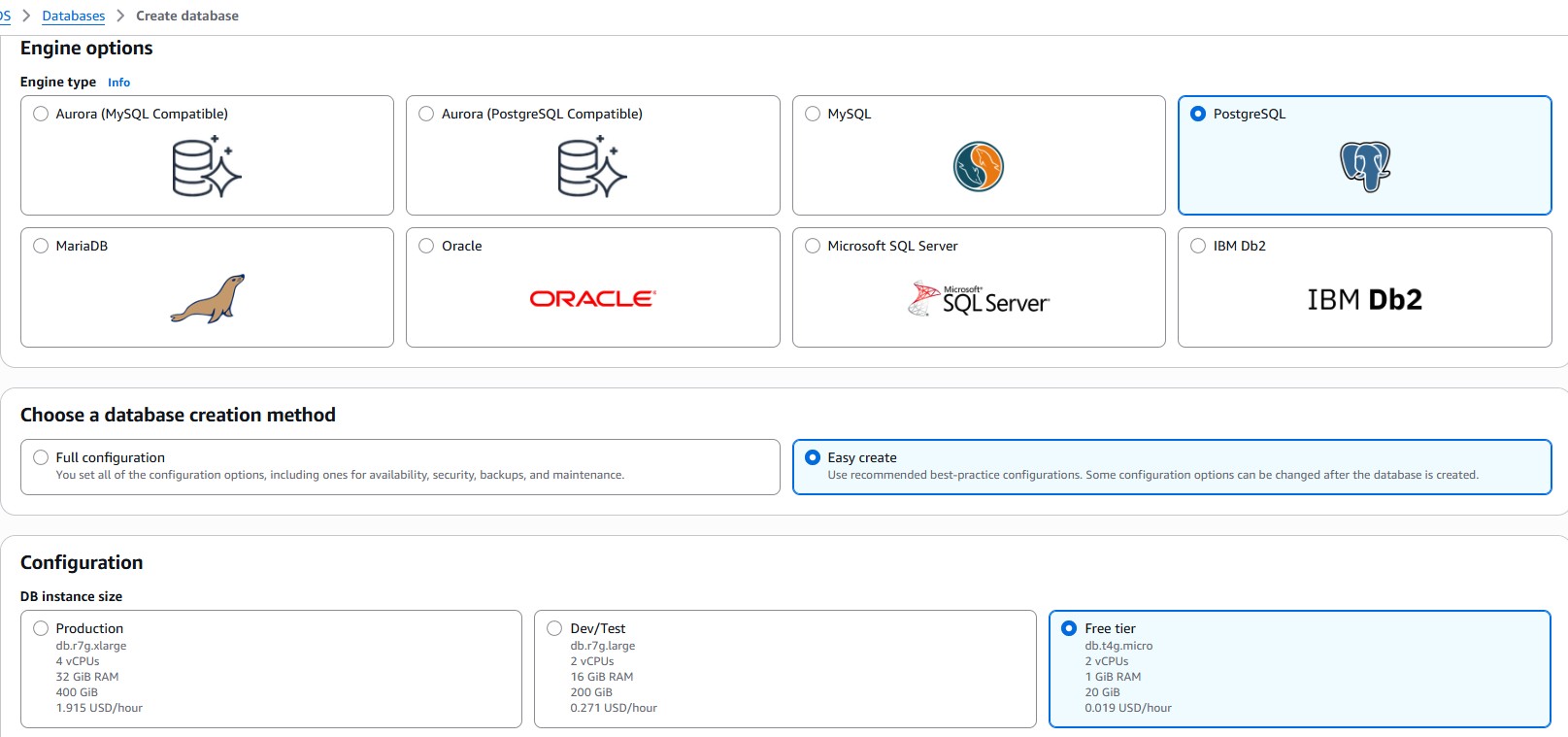Click the Configuration section heading
The image size is (1568, 737).
coord(82,562)
